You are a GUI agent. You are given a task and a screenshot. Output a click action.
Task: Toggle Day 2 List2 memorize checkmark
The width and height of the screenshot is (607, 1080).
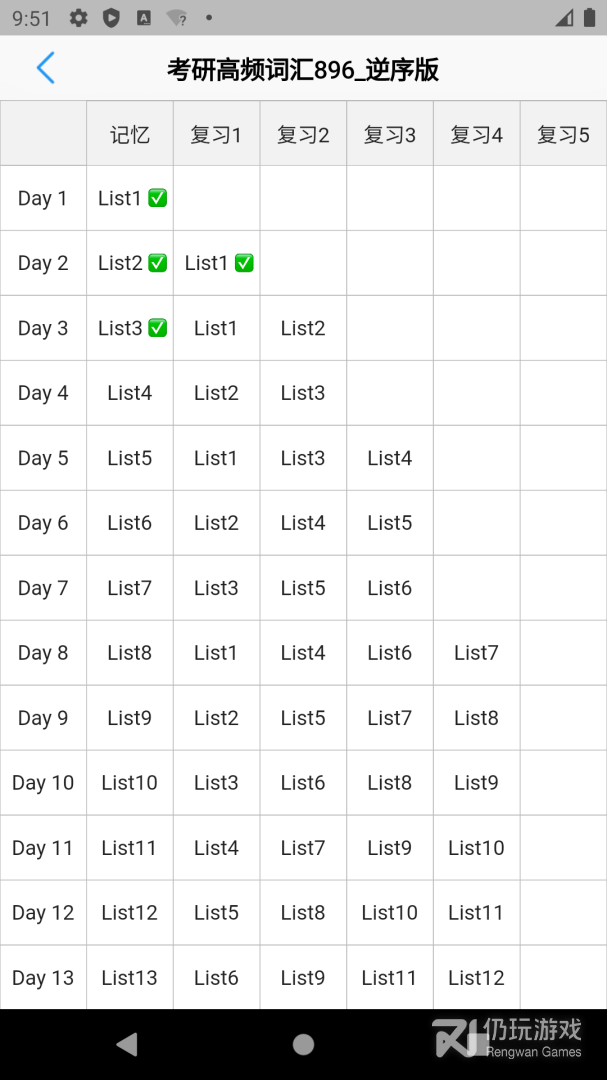(x=157, y=263)
